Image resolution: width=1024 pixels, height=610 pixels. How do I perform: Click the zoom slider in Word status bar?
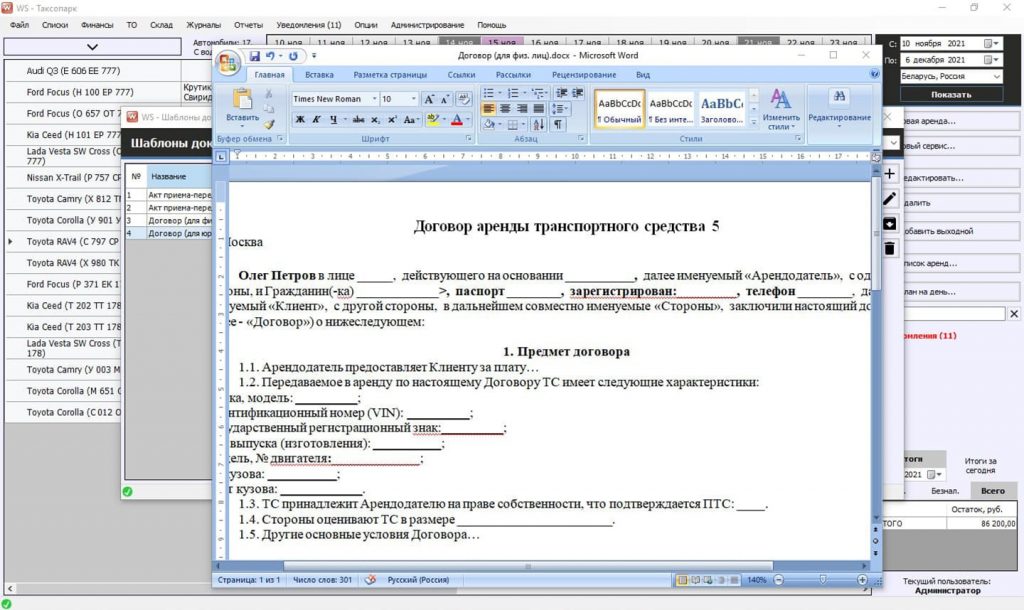[821, 580]
